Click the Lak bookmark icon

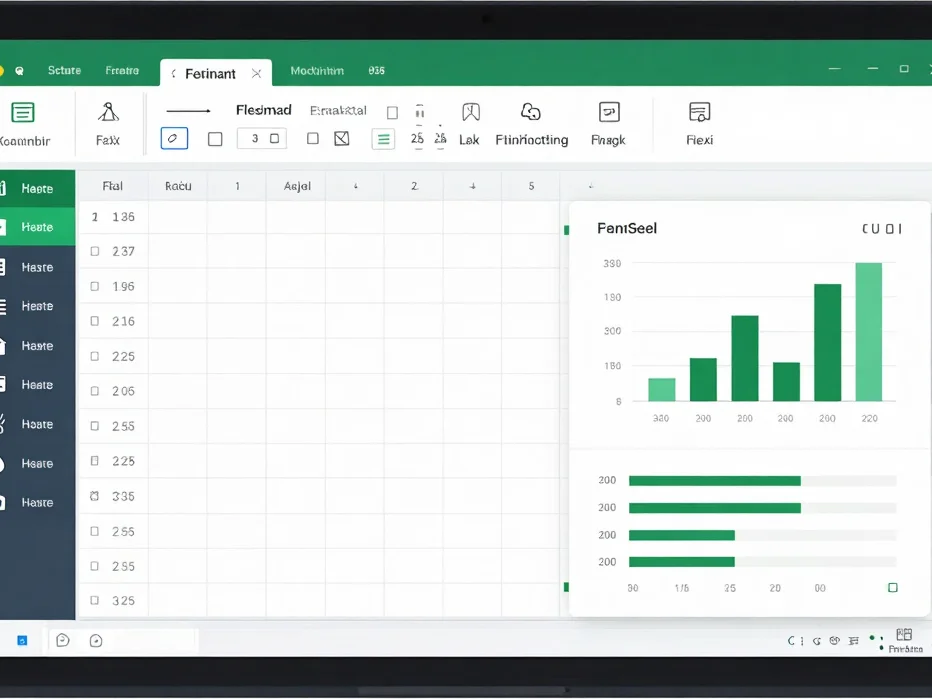point(471,112)
